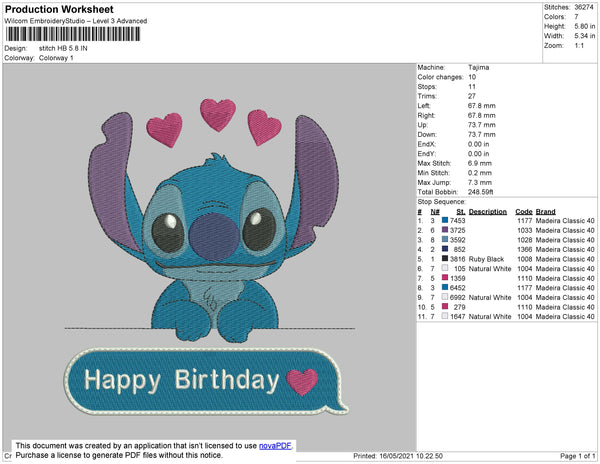Click the printed date '16/05/2021 10.22.50'
The width and height of the screenshot is (600, 464).
click(411, 456)
